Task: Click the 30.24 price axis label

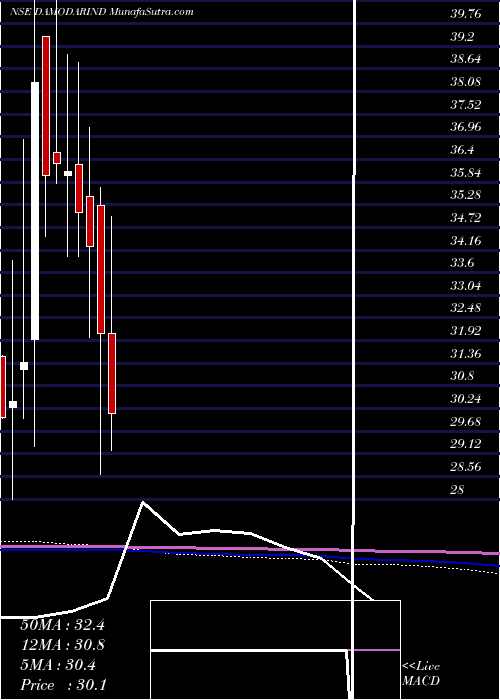Action: [x=466, y=399]
